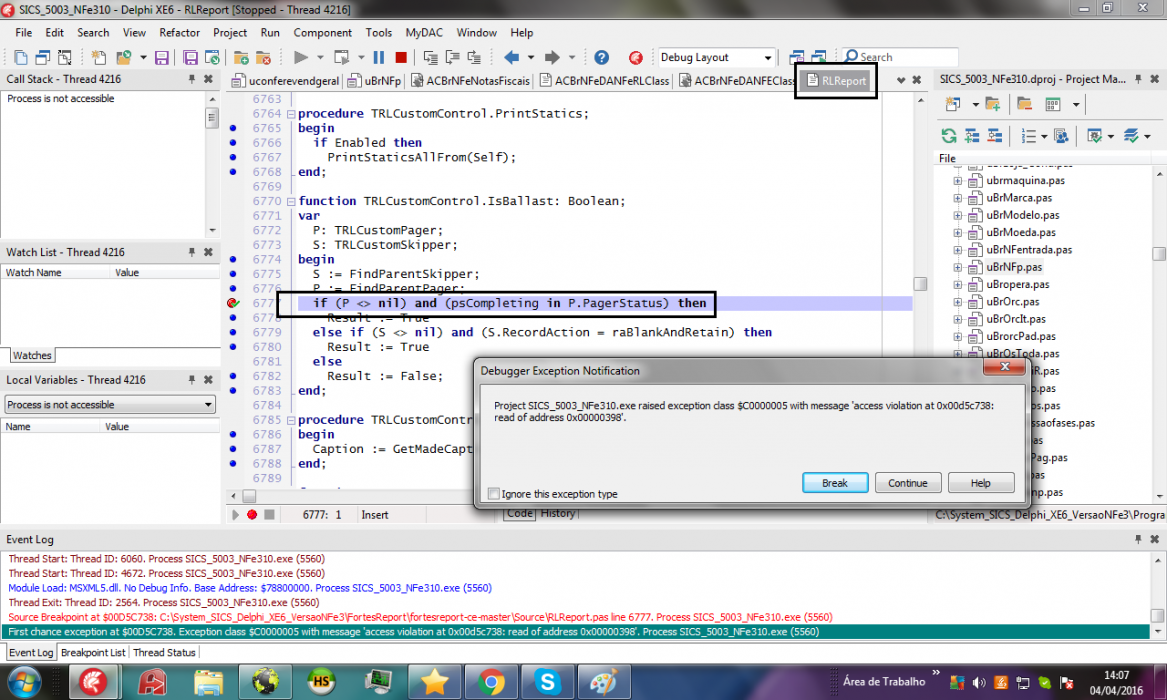
Task: Switch to the ACBrNFeNotasFiscais editor tab
Action: pyautogui.click(x=470, y=80)
